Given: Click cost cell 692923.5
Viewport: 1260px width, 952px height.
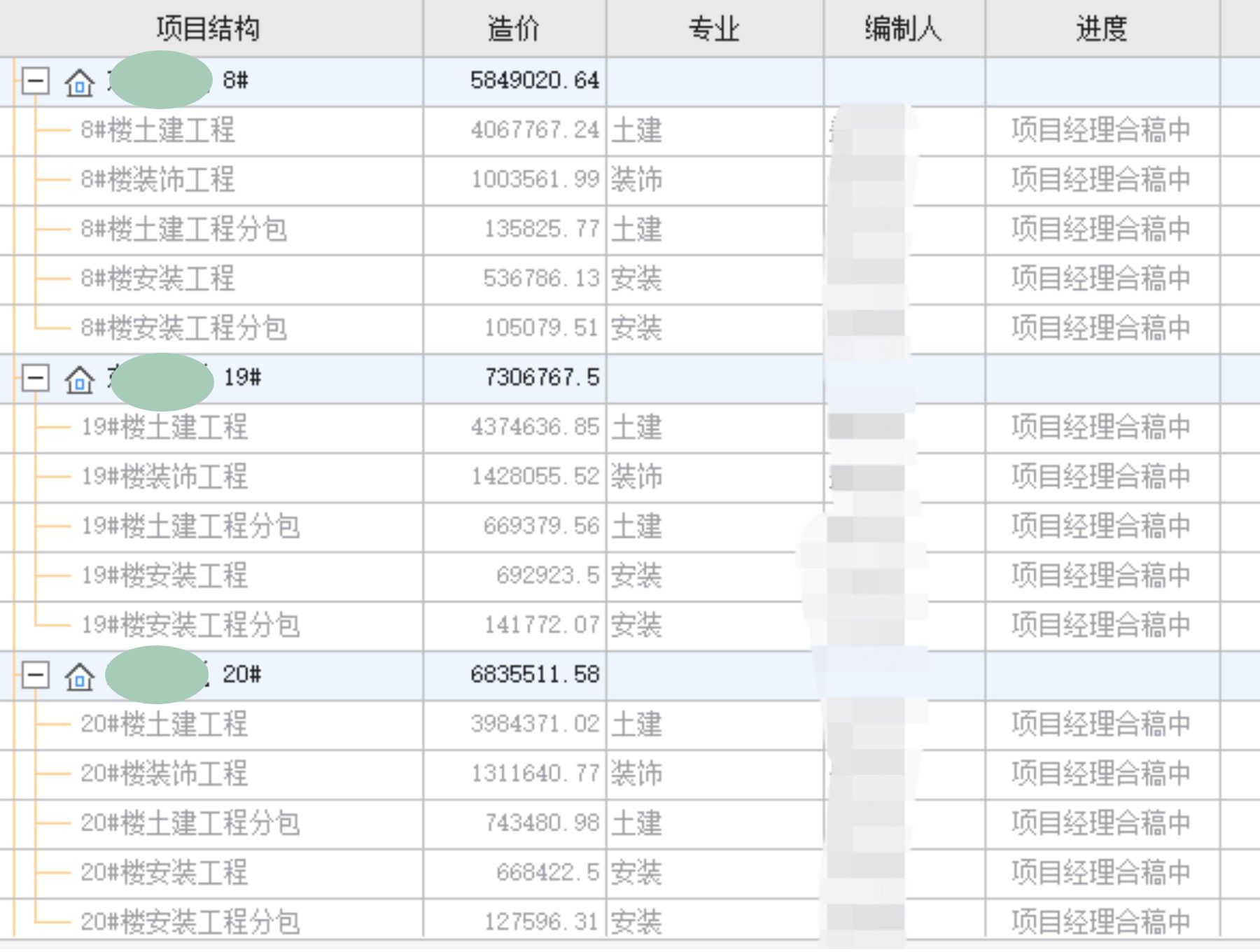Looking at the screenshot, I should point(548,575).
